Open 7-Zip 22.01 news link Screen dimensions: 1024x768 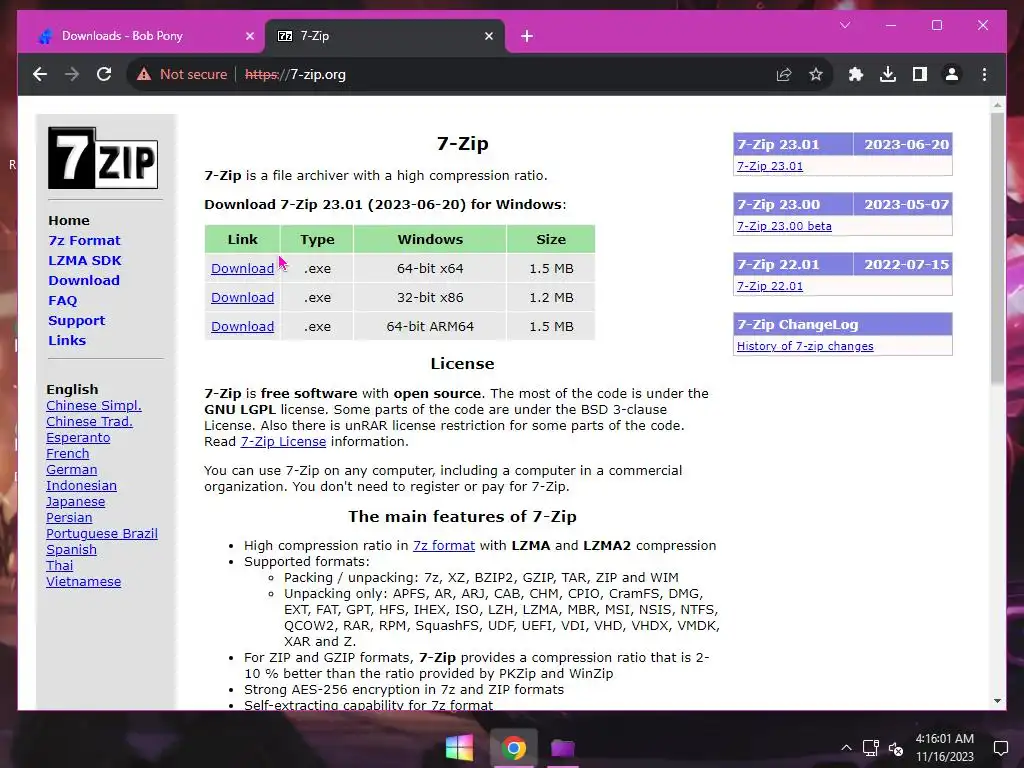coord(769,286)
